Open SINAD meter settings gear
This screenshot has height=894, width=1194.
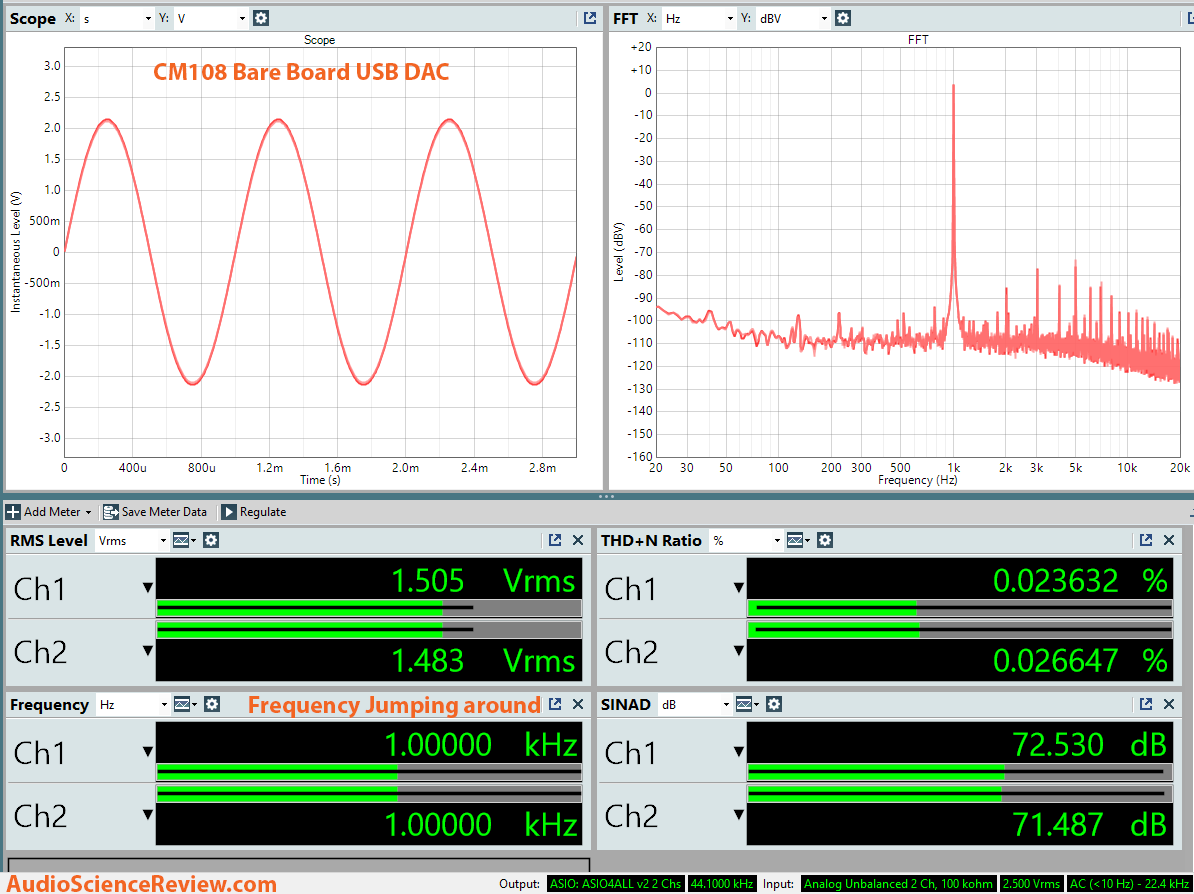click(774, 704)
